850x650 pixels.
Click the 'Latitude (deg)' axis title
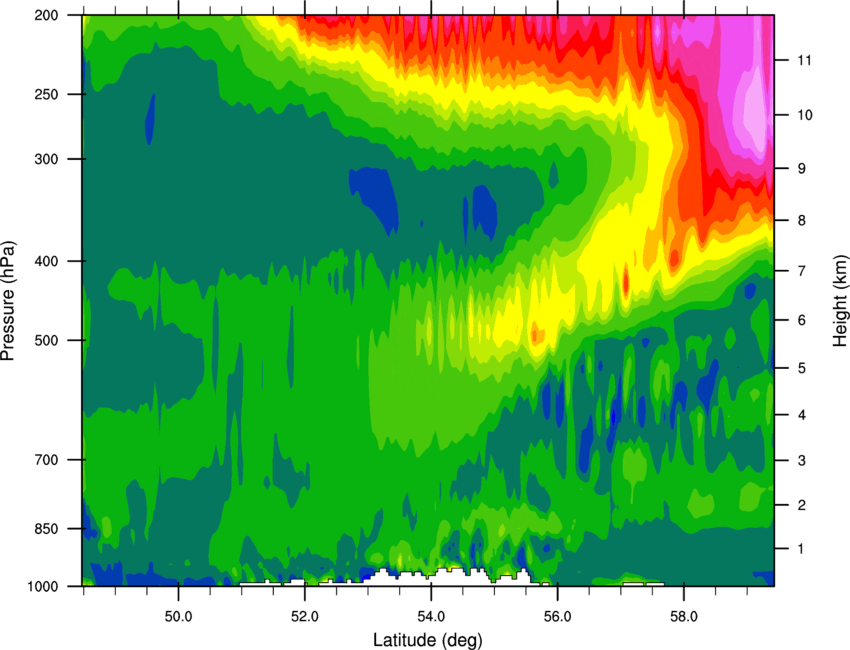pyautogui.click(x=427, y=640)
